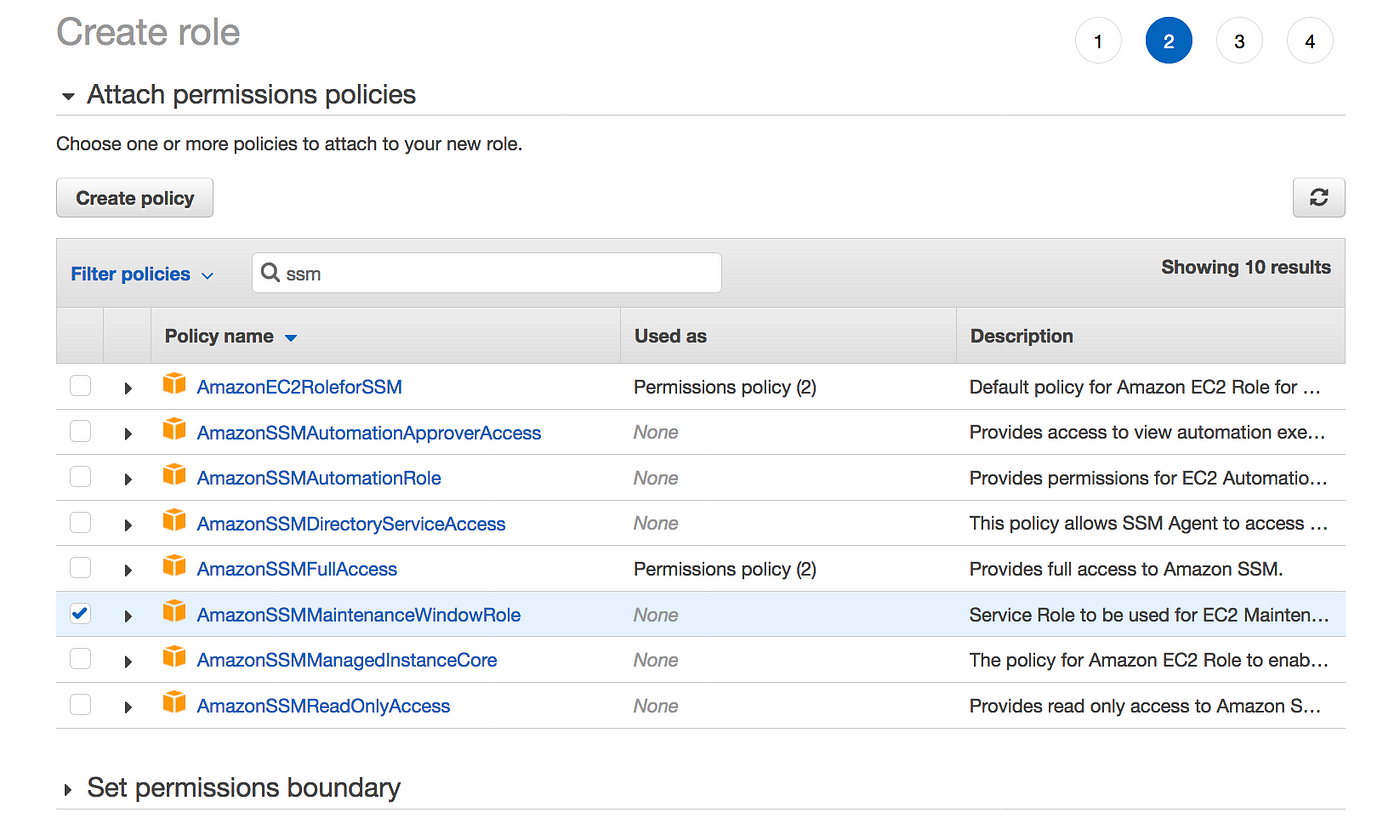Collapse the Attach permissions policies section
Image resolution: width=1400 pixels, height=828 pixels.
click(x=68, y=97)
